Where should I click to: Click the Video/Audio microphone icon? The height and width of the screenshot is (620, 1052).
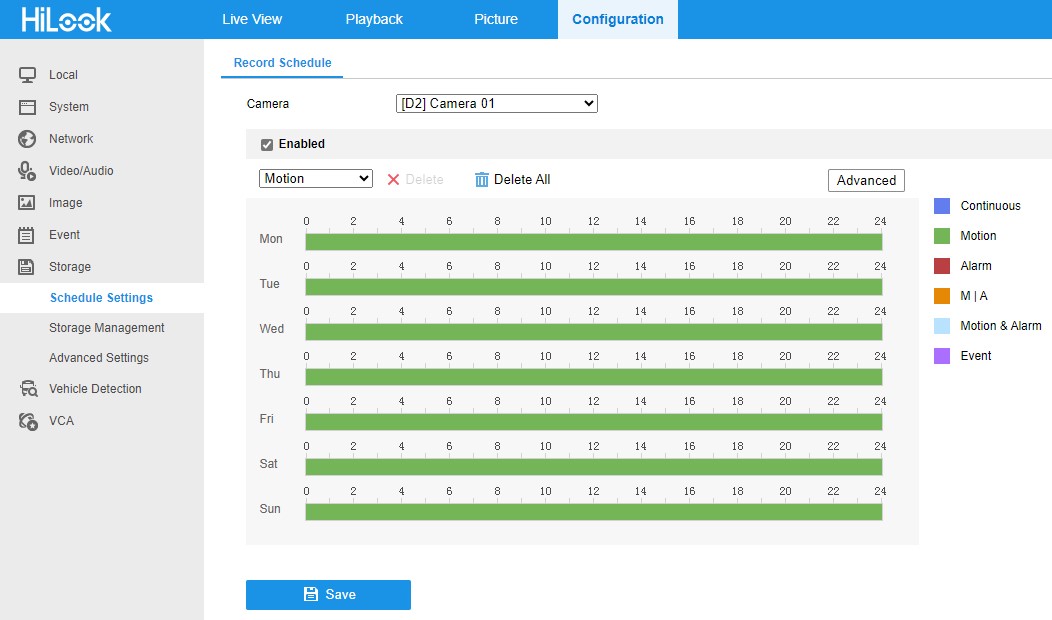point(28,171)
